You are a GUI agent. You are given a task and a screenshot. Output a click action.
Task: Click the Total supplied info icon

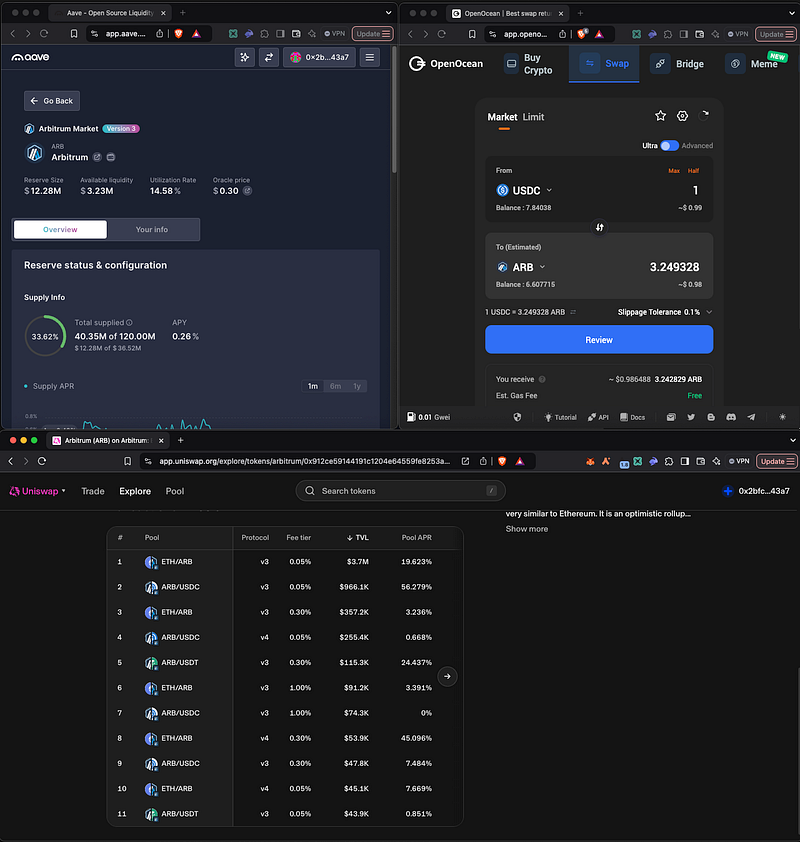pos(129,323)
